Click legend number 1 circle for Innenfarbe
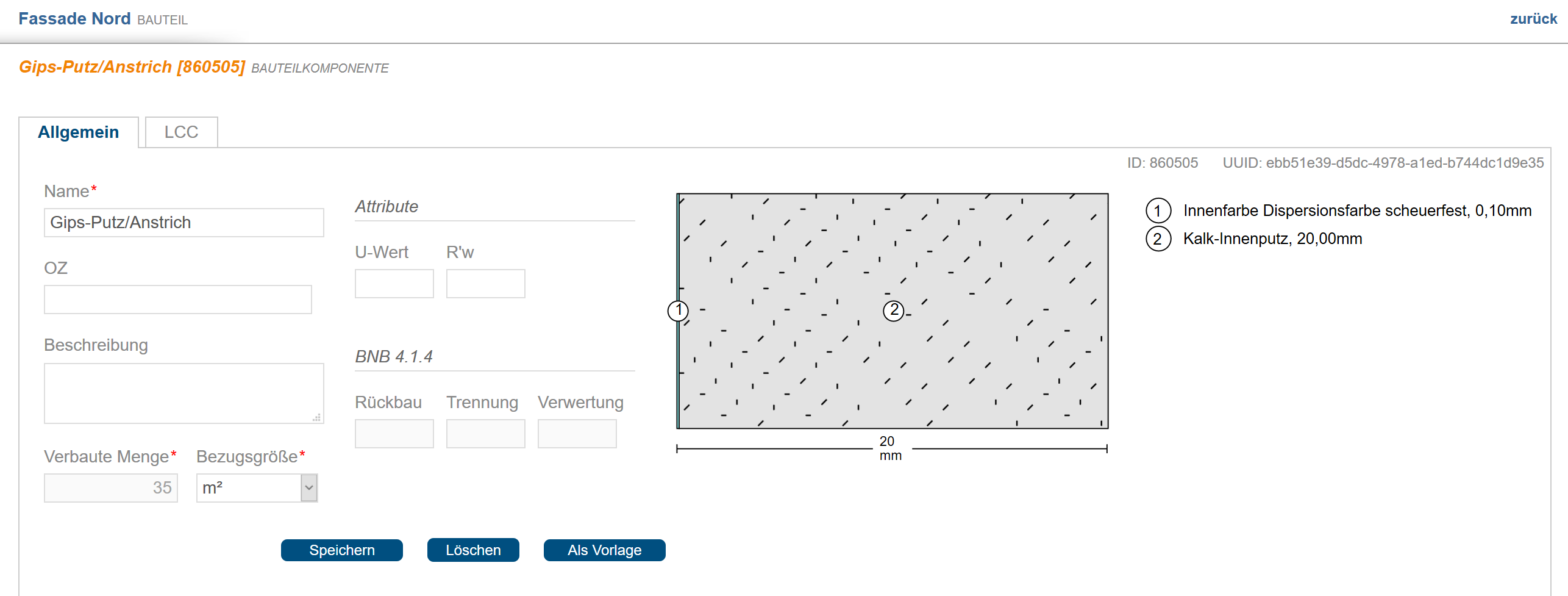The image size is (1568, 596). tap(1158, 211)
